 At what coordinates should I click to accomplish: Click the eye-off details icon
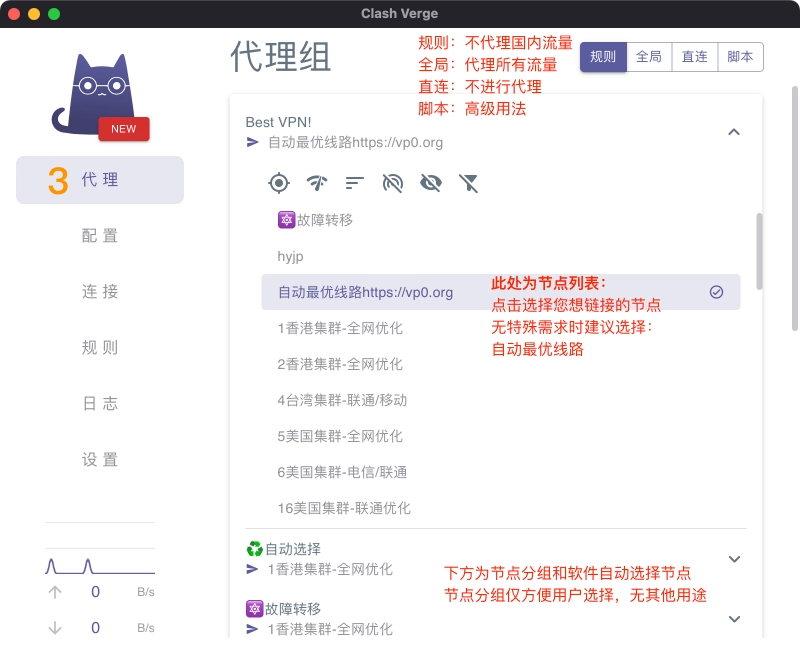coord(430,183)
